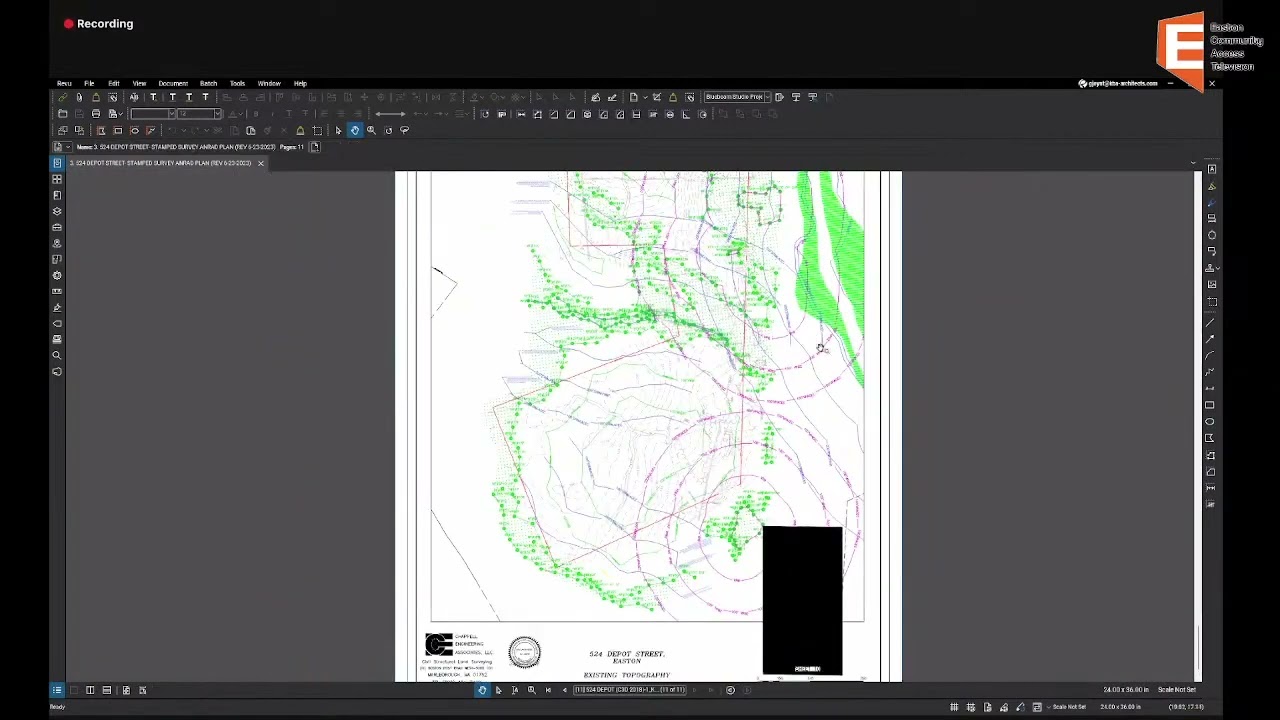Select the Highlight tool on right sidebar
This screenshot has width=1280, height=720.
[x=1211, y=186]
